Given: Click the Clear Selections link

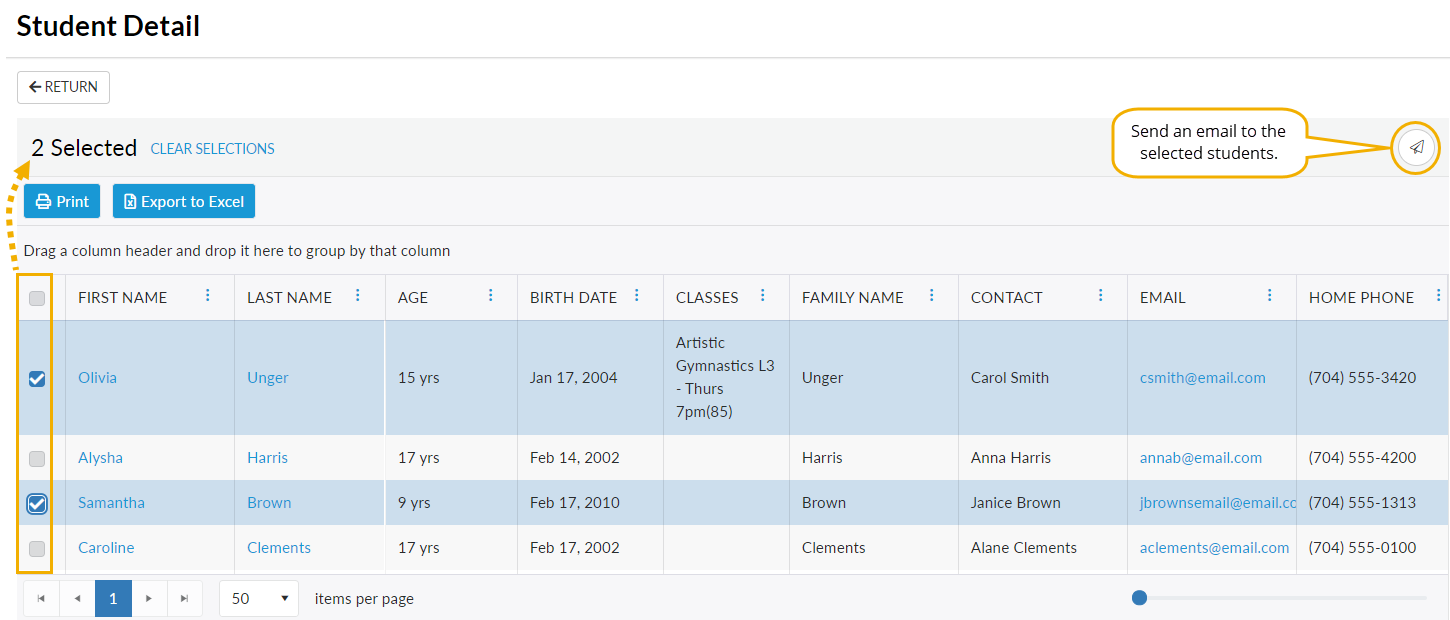Looking at the screenshot, I should [x=212, y=149].
